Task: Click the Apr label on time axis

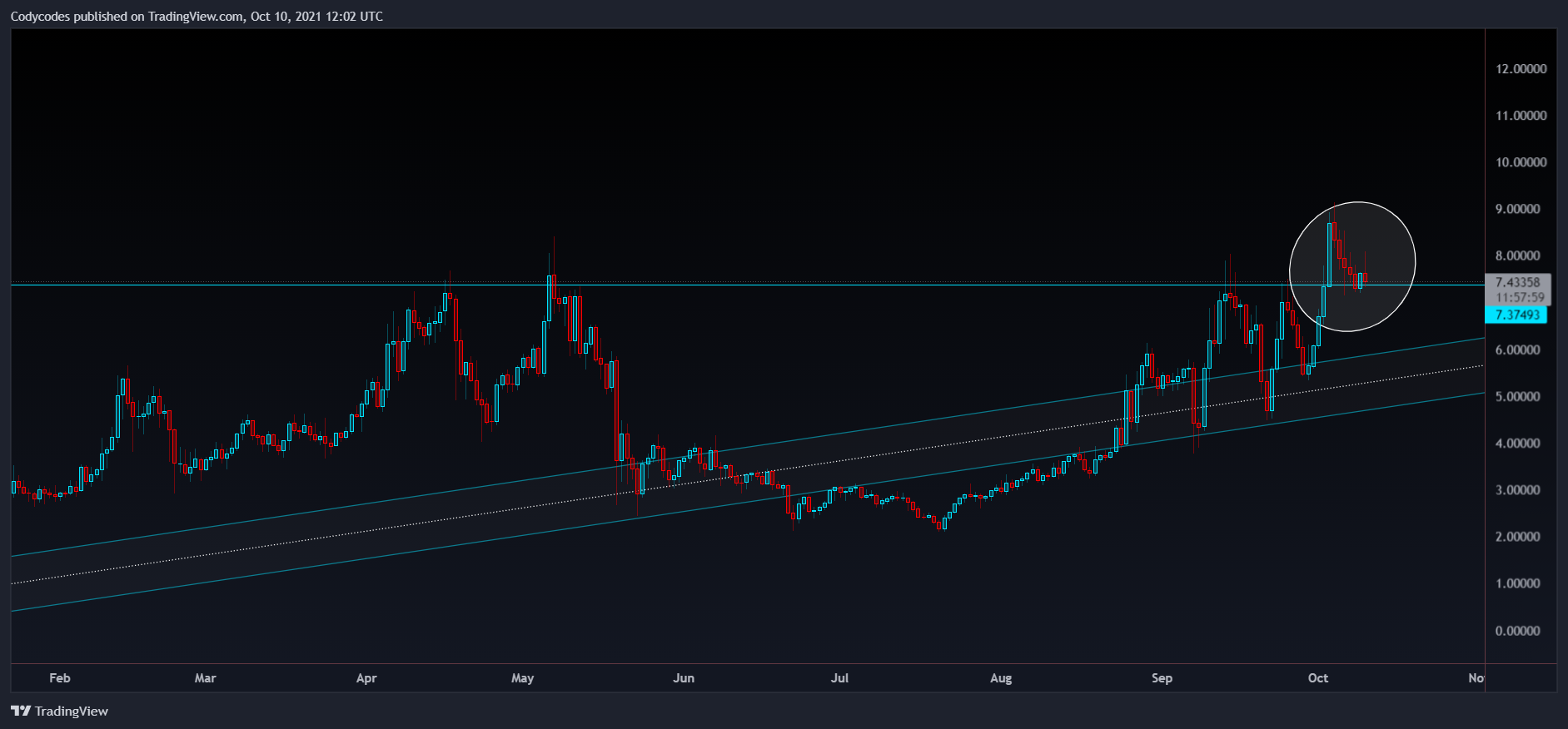Action: (366, 677)
